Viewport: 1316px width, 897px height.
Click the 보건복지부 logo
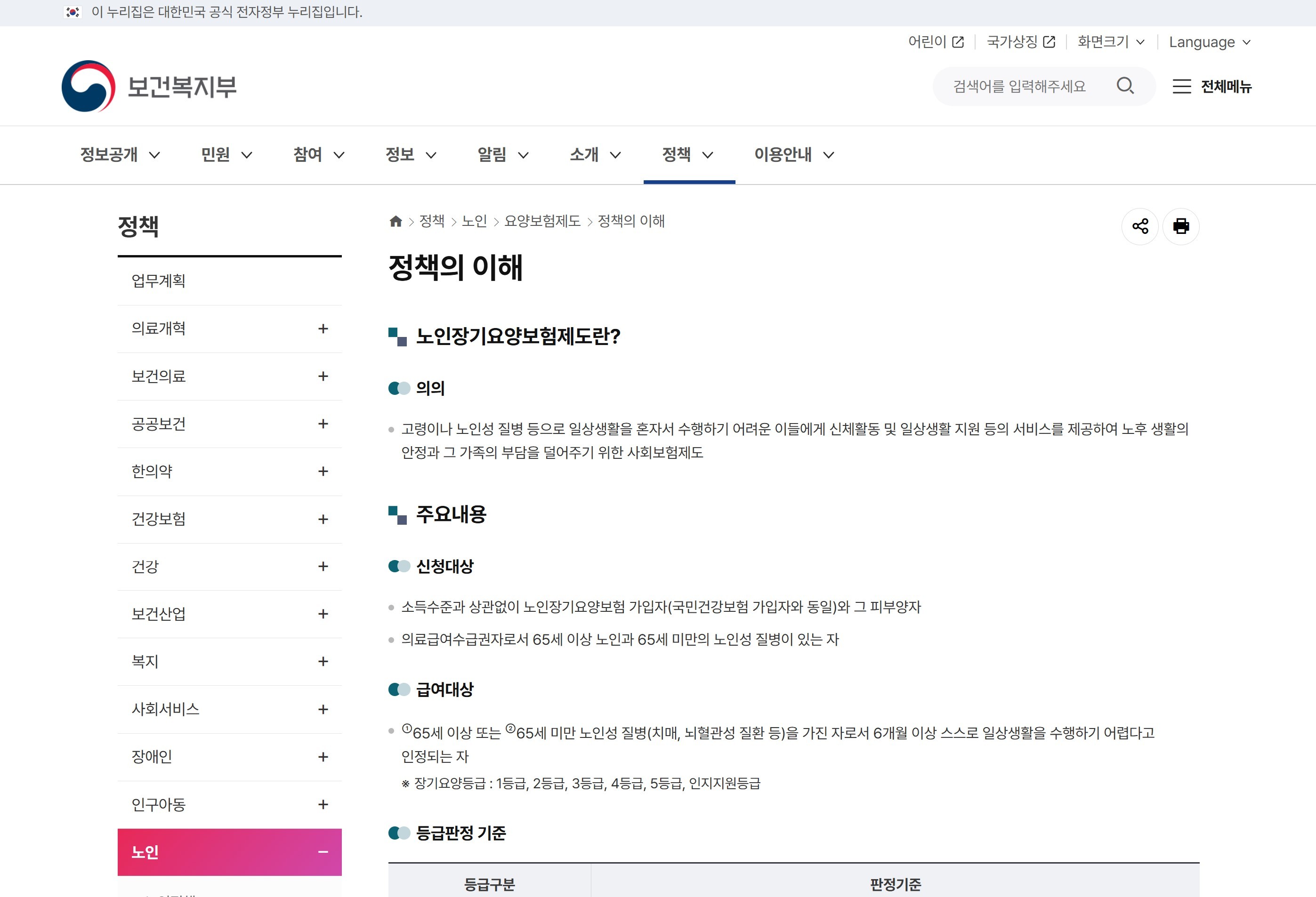tap(149, 87)
